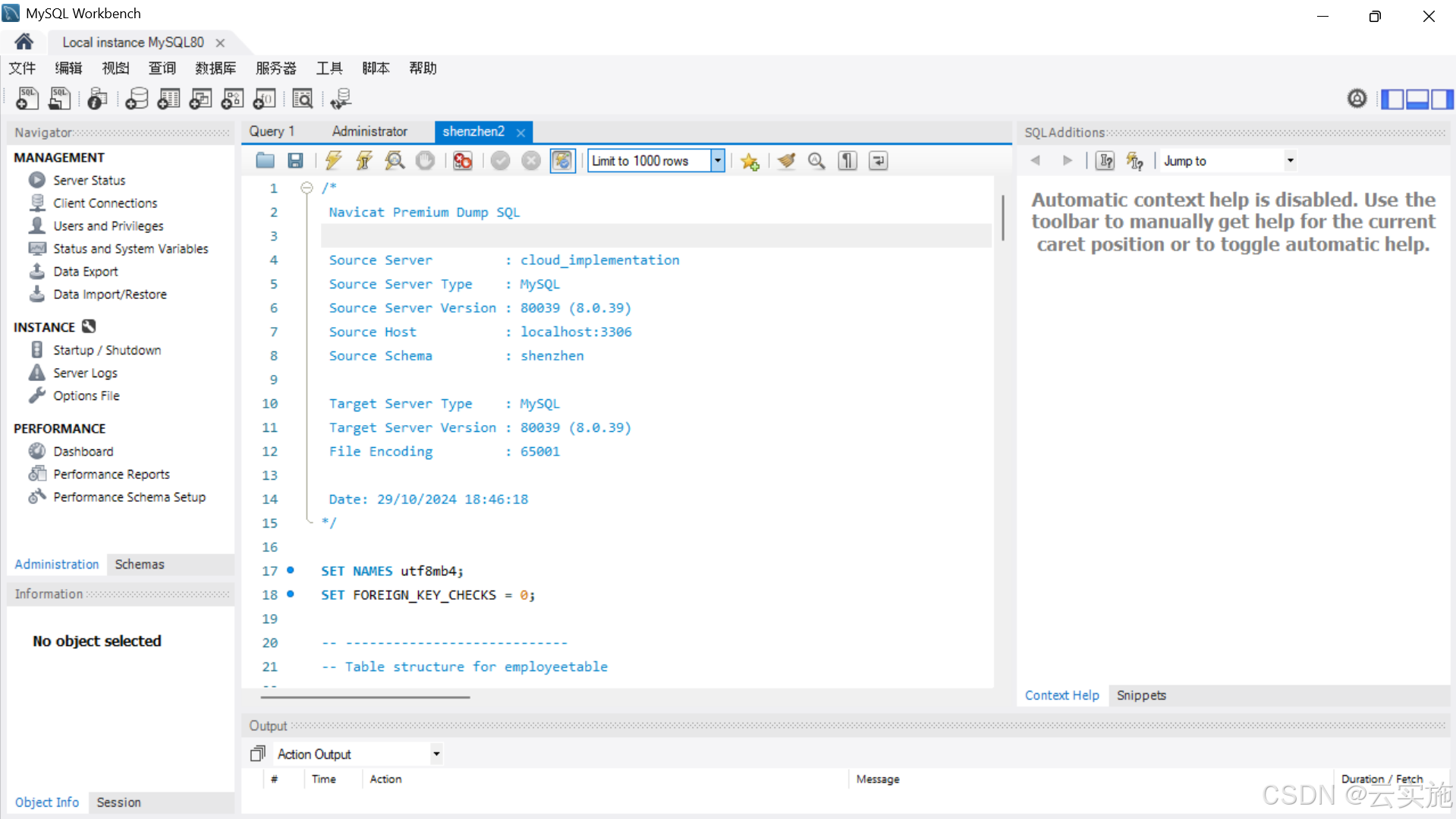The image size is (1456, 819).
Task: Close the shenzhen2 tab
Action: 520,132
